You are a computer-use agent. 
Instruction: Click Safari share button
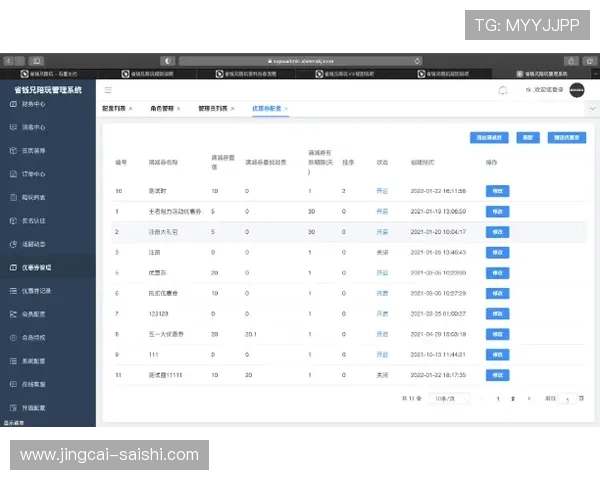tap(571, 61)
